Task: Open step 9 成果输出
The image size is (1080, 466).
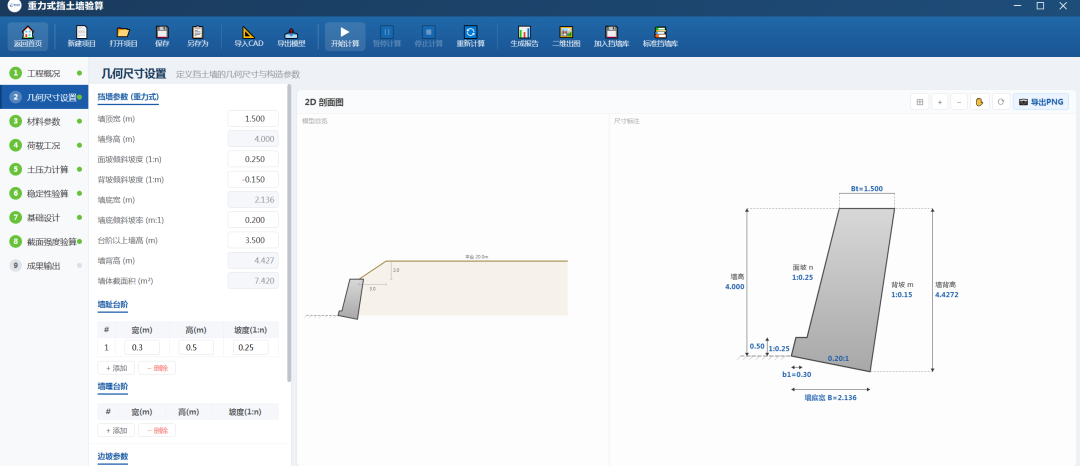Action: [44, 266]
